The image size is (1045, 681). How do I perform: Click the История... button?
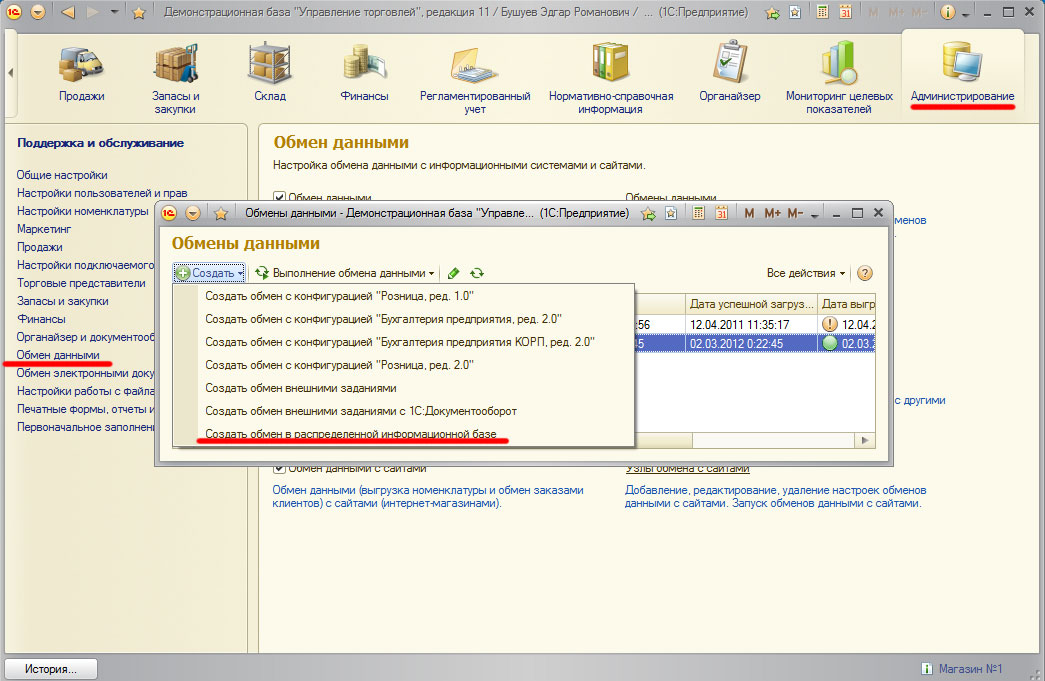click(x=52, y=668)
